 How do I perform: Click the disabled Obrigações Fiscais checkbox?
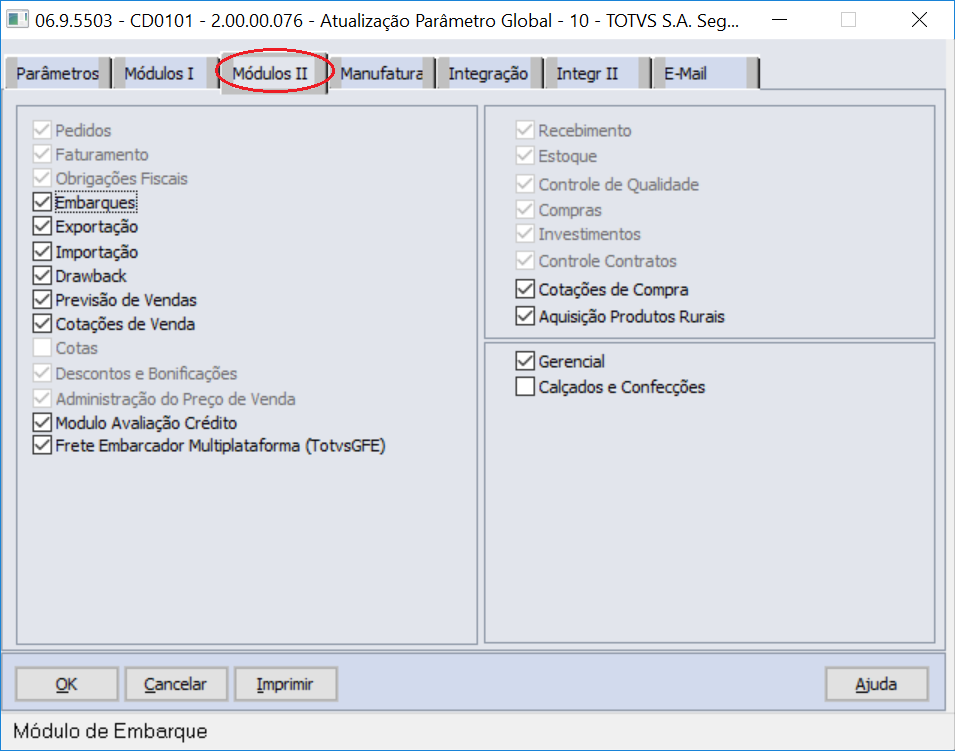tap(42, 178)
